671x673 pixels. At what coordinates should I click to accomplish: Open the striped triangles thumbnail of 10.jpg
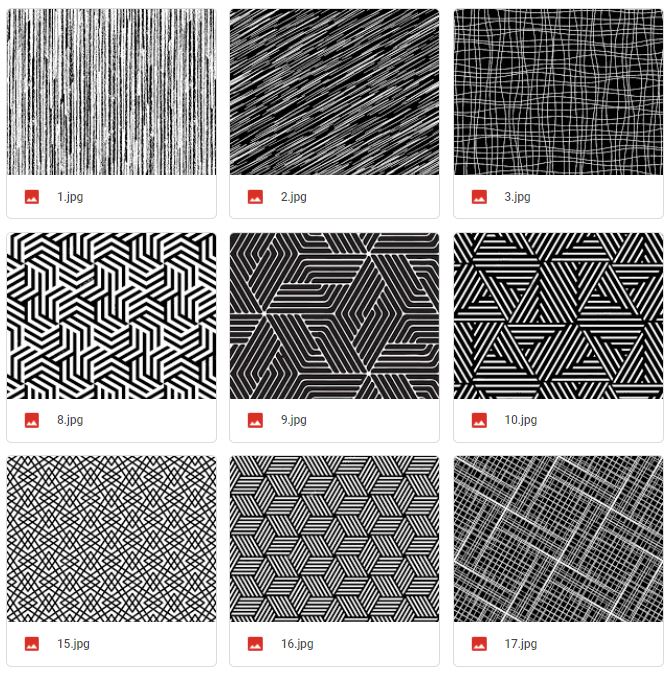pos(559,316)
